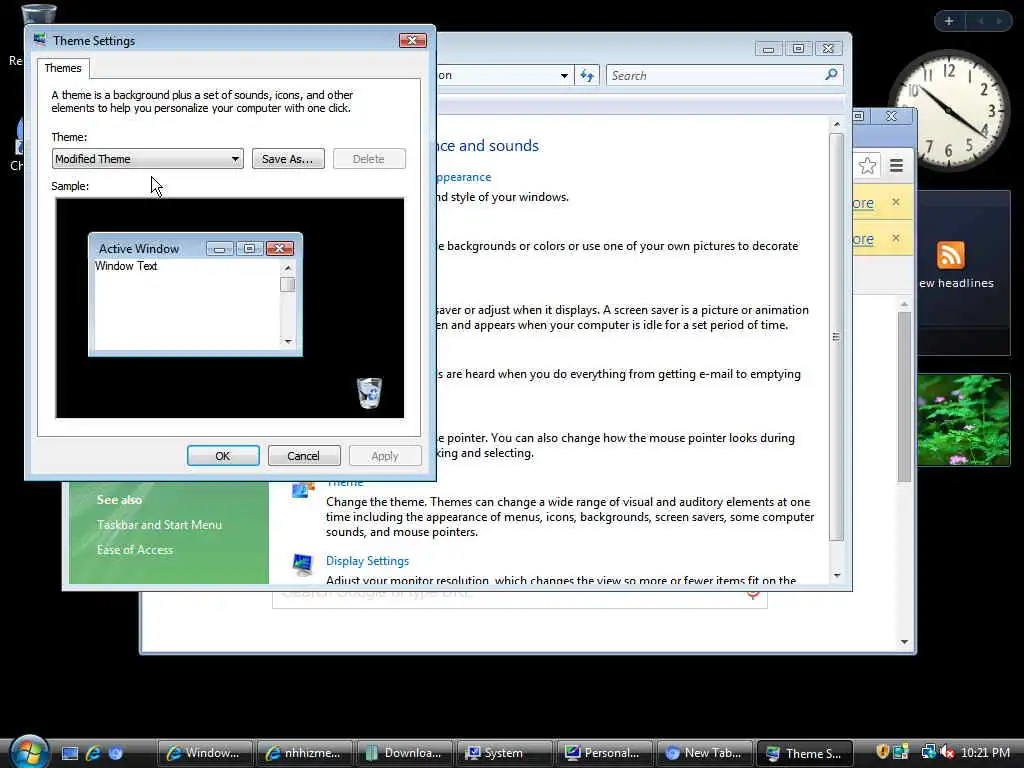Dismiss the second yellow Chrome infobar
The width and height of the screenshot is (1024, 768).
coord(896,238)
